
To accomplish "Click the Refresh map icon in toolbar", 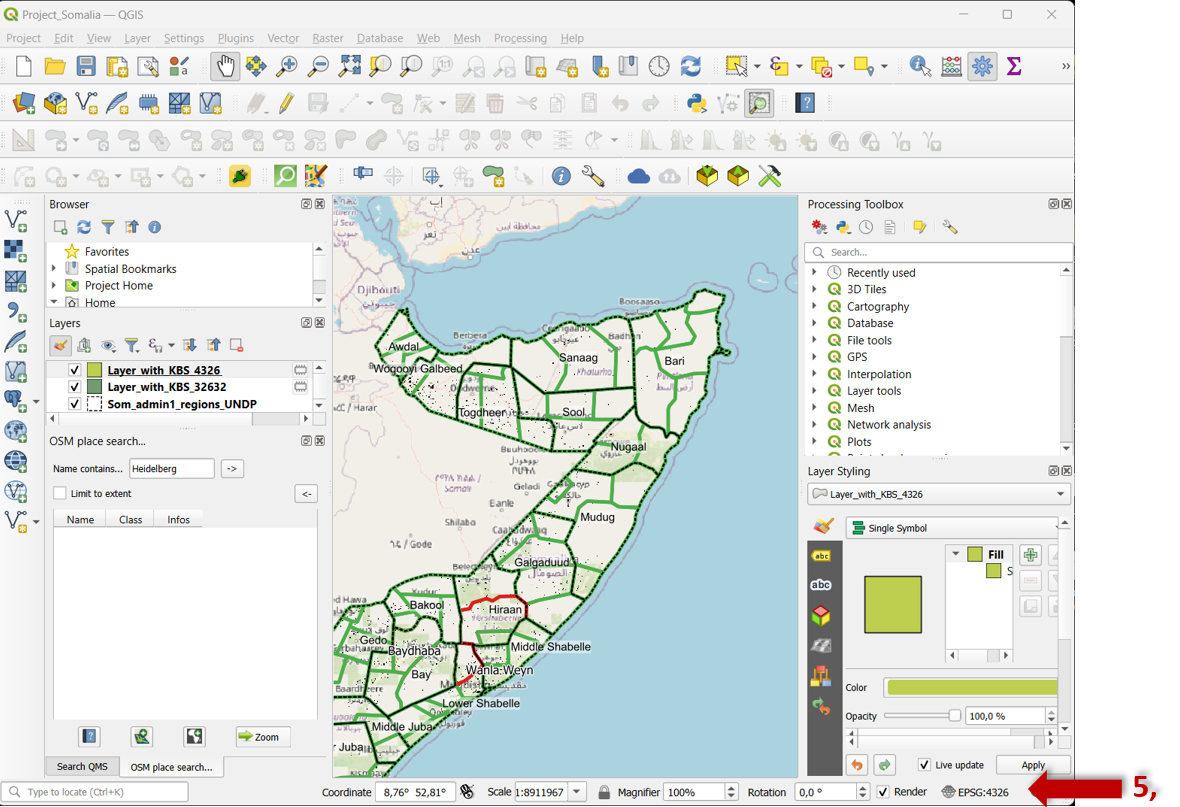I will 691,67.
